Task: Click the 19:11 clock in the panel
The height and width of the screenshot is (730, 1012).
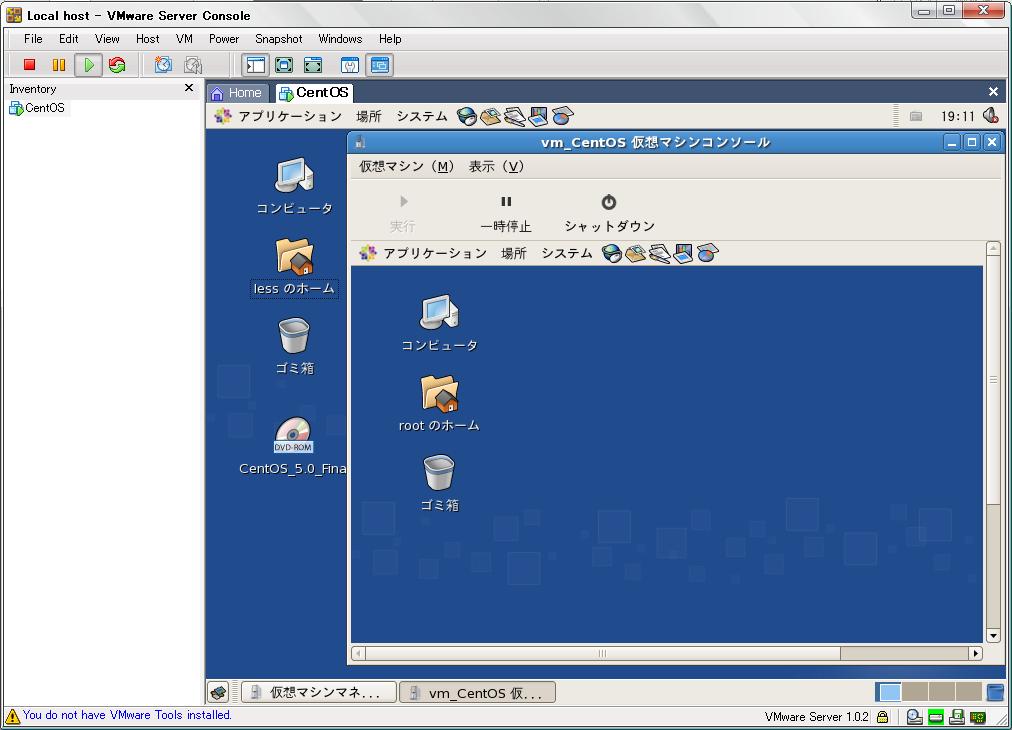Action: [x=957, y=116]
